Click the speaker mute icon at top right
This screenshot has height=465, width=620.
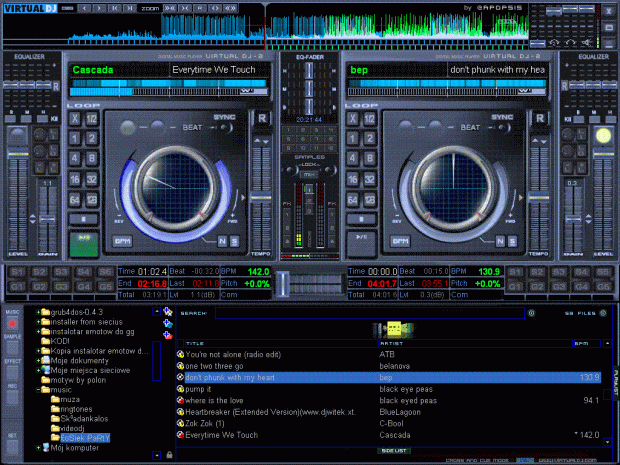[588, 43]
